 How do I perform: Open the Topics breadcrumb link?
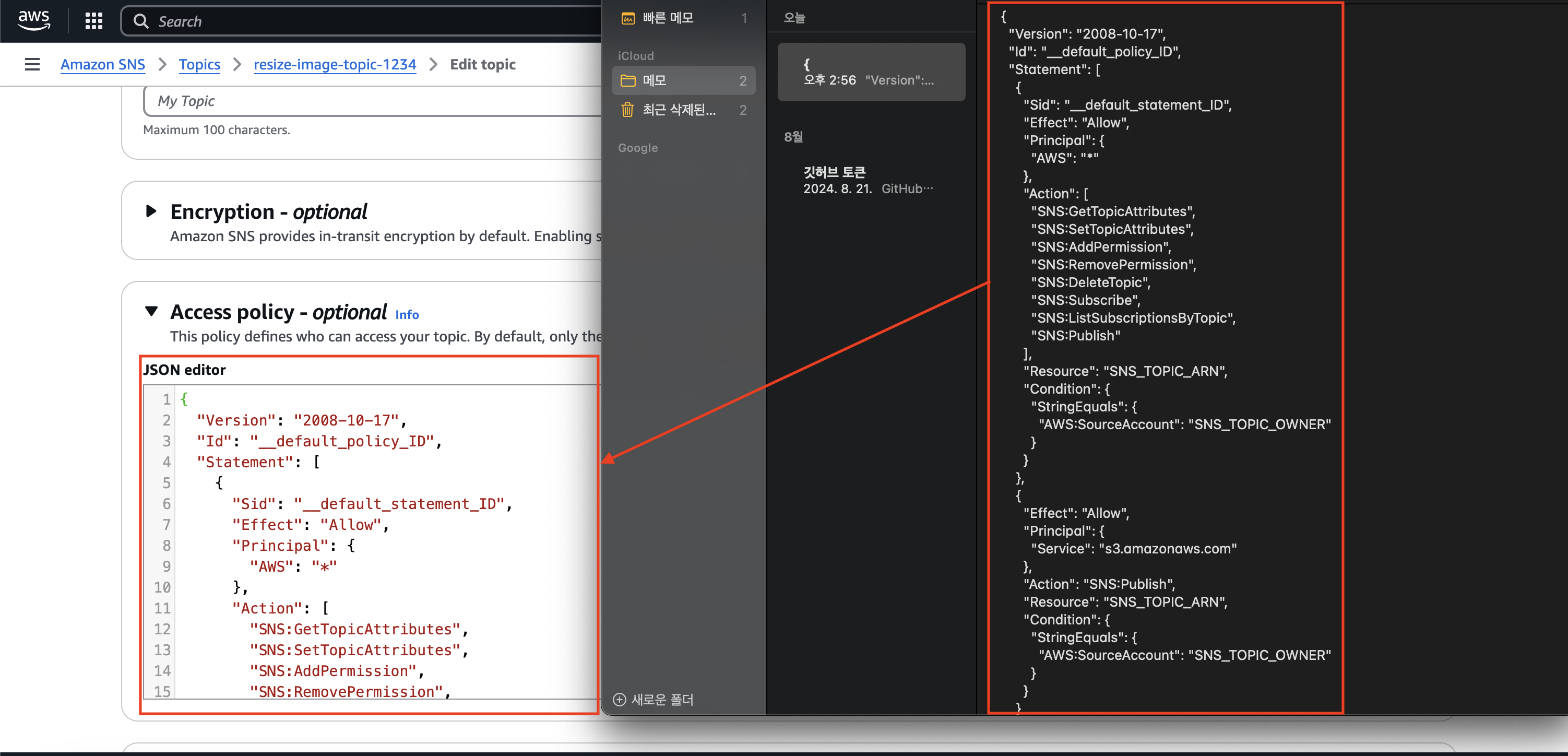(x=199, y=64)
